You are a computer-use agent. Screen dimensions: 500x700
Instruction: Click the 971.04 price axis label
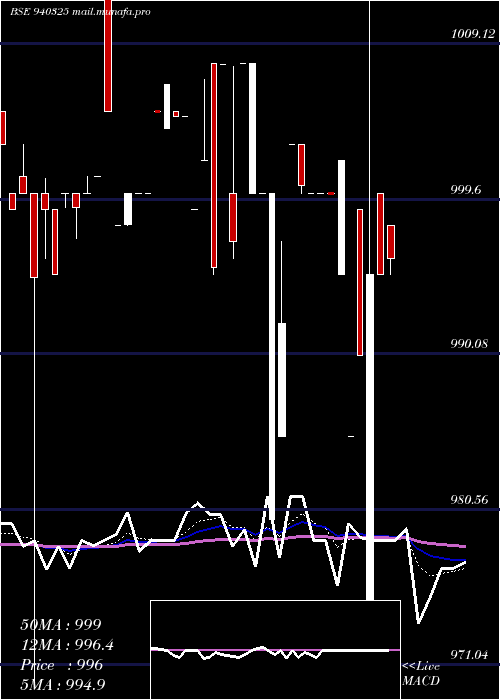[x=469, y=655]
